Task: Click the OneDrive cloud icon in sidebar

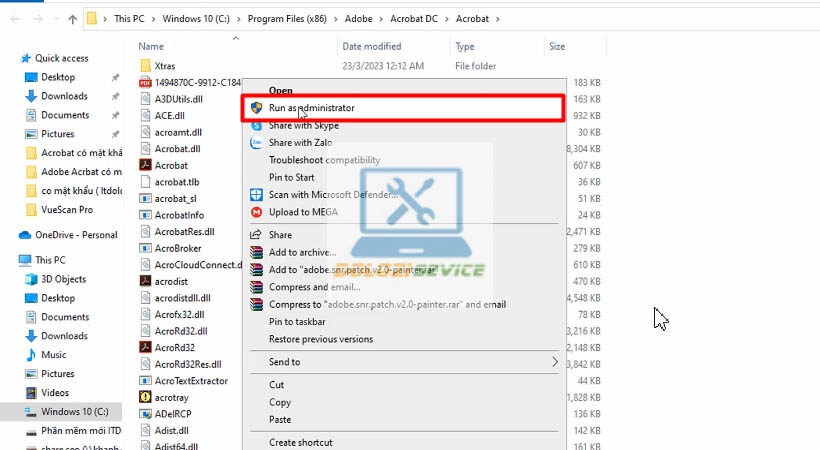Action: [25, 235]
